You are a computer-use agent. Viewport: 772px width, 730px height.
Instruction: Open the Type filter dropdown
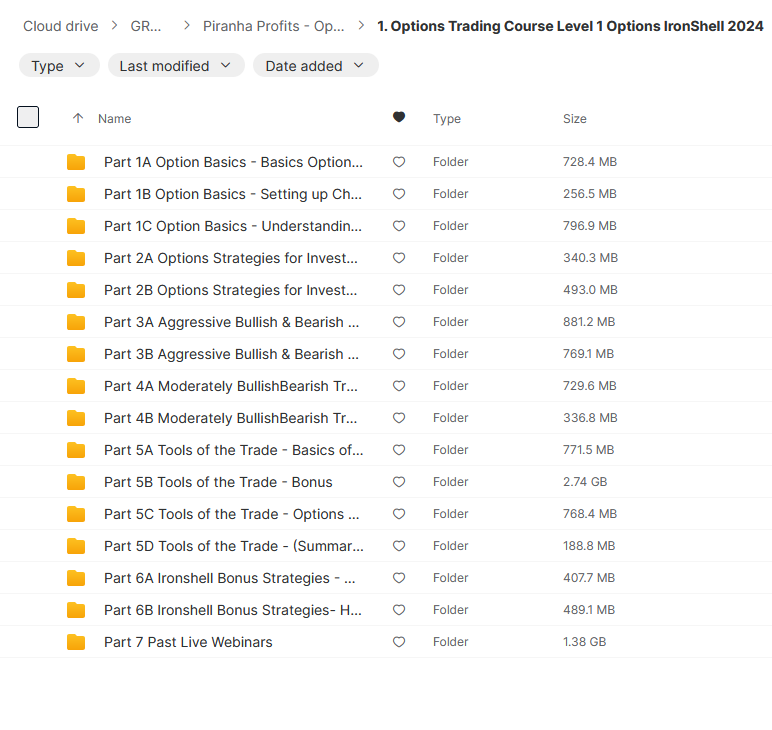pyautogui.click(x=59, y=66)
